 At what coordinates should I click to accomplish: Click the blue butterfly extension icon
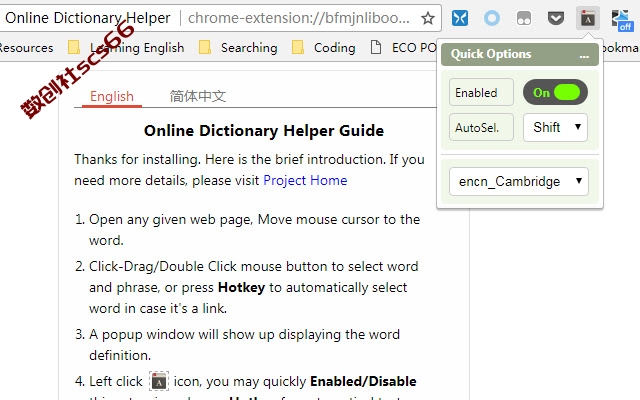[x=460, y=18]
